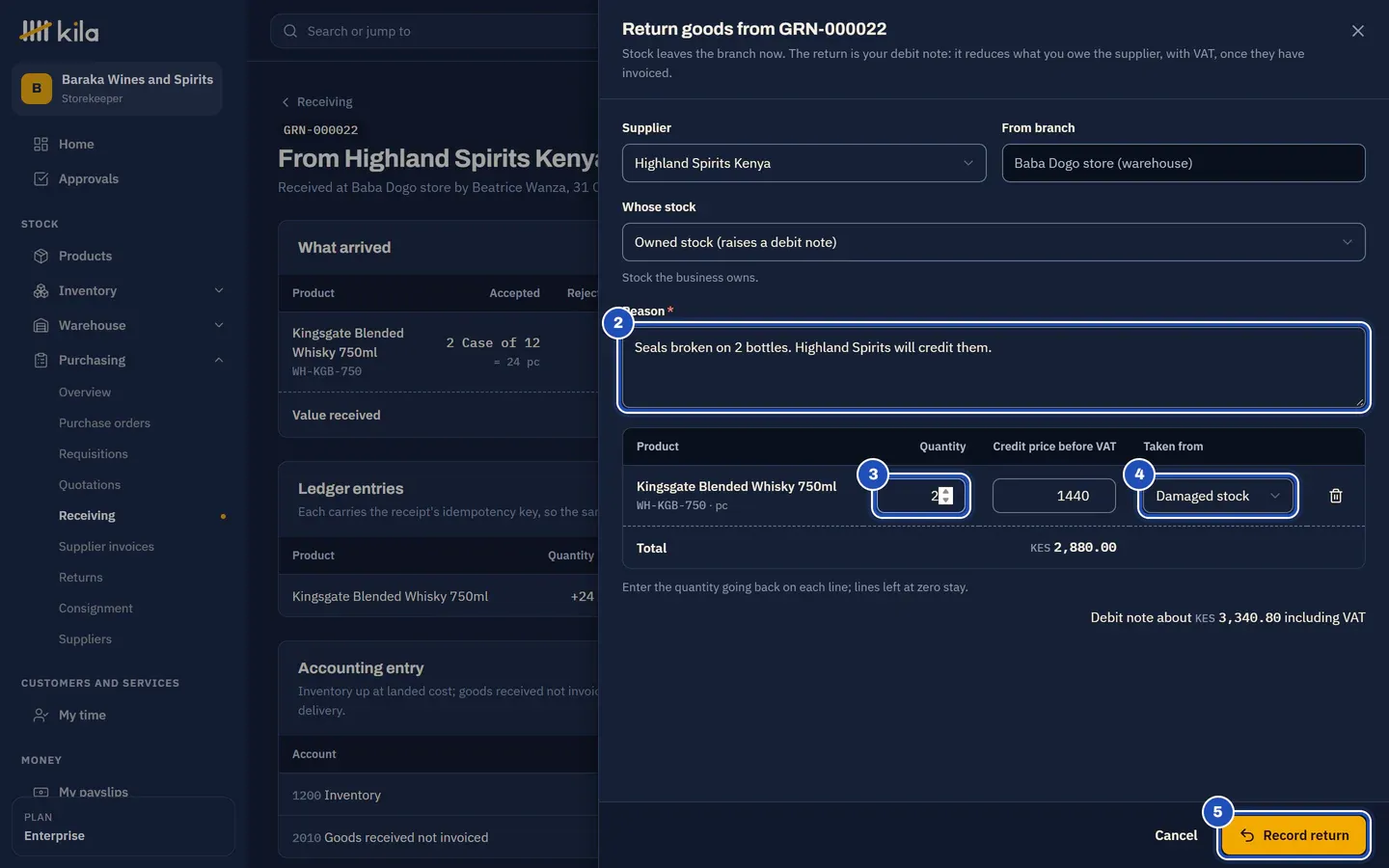Select Receiving in the sidebar
Screen dimensions: 1389x868
coord(87,515)
